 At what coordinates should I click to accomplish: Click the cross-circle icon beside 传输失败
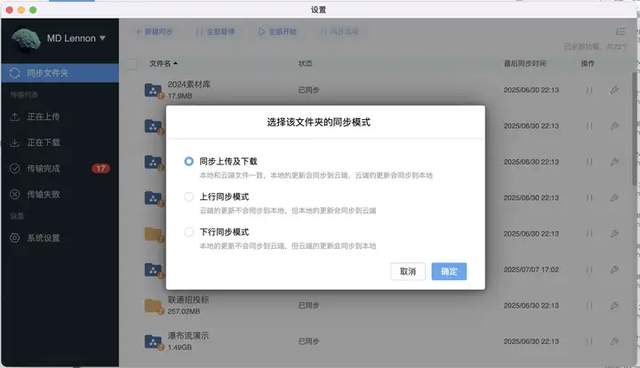(x=15, y=194)
